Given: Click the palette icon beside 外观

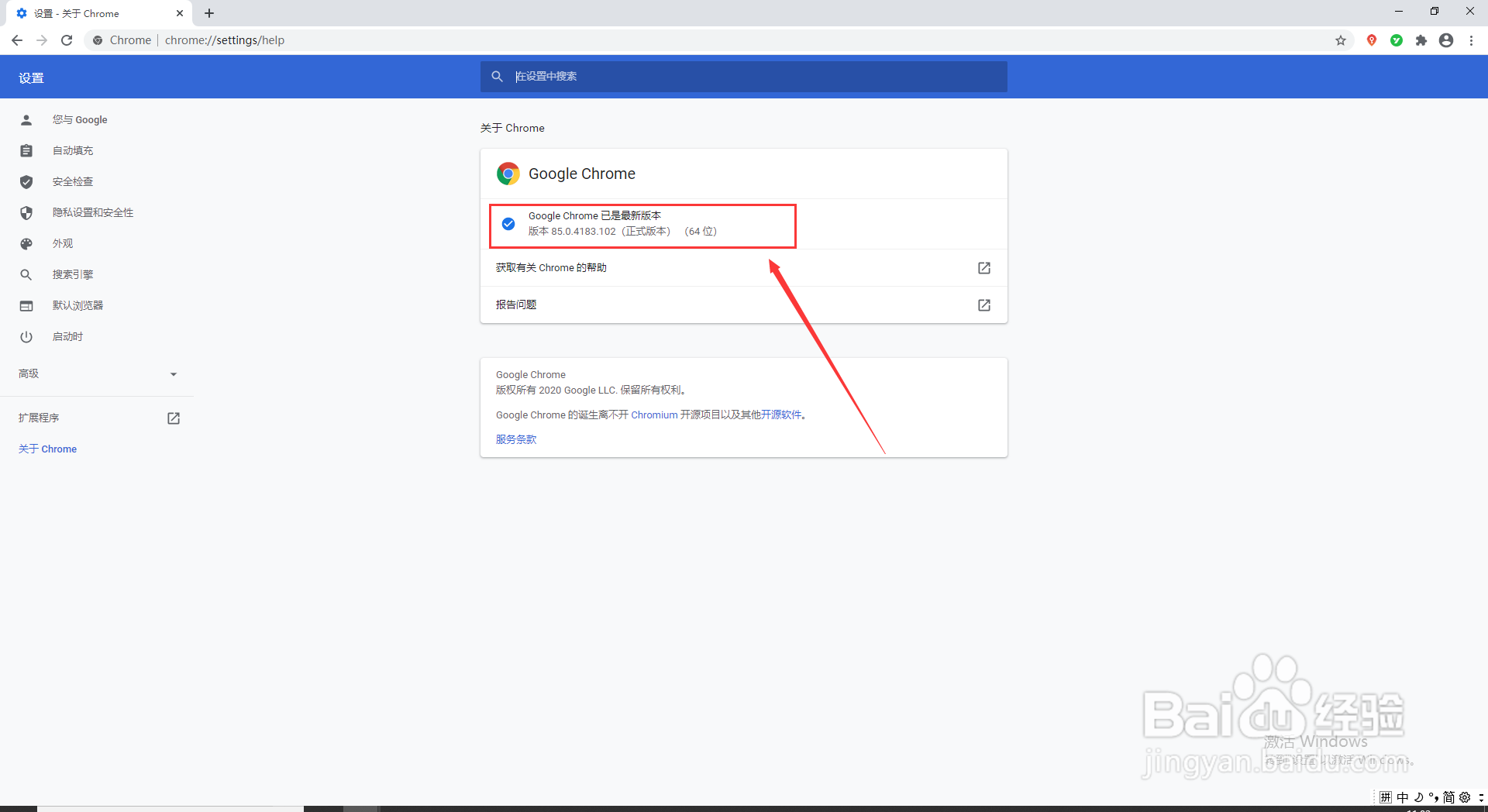Looking at the screenshot, I should (x=26, y=243).
